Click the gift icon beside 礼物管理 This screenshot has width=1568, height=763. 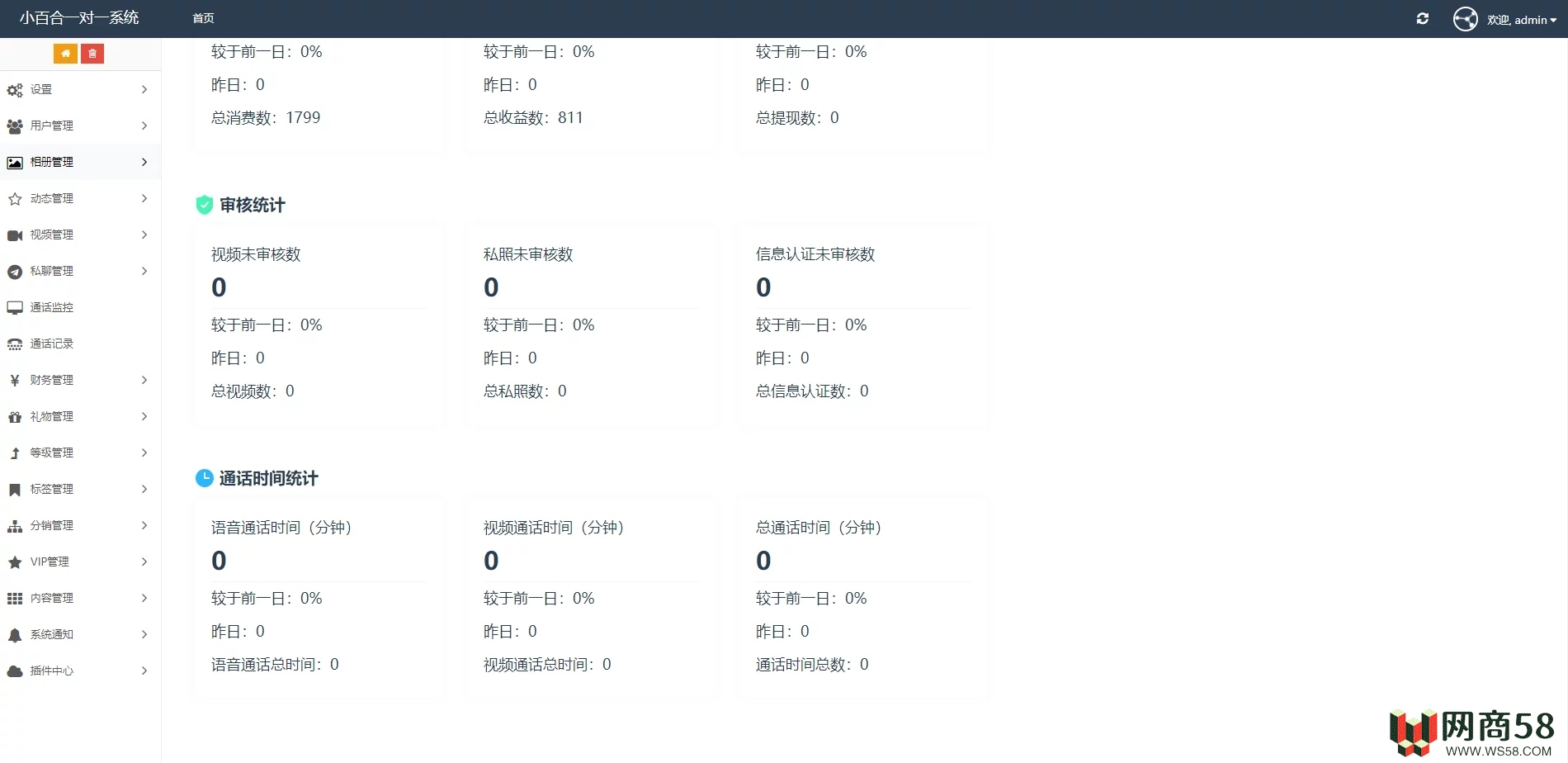coord(15,417)
